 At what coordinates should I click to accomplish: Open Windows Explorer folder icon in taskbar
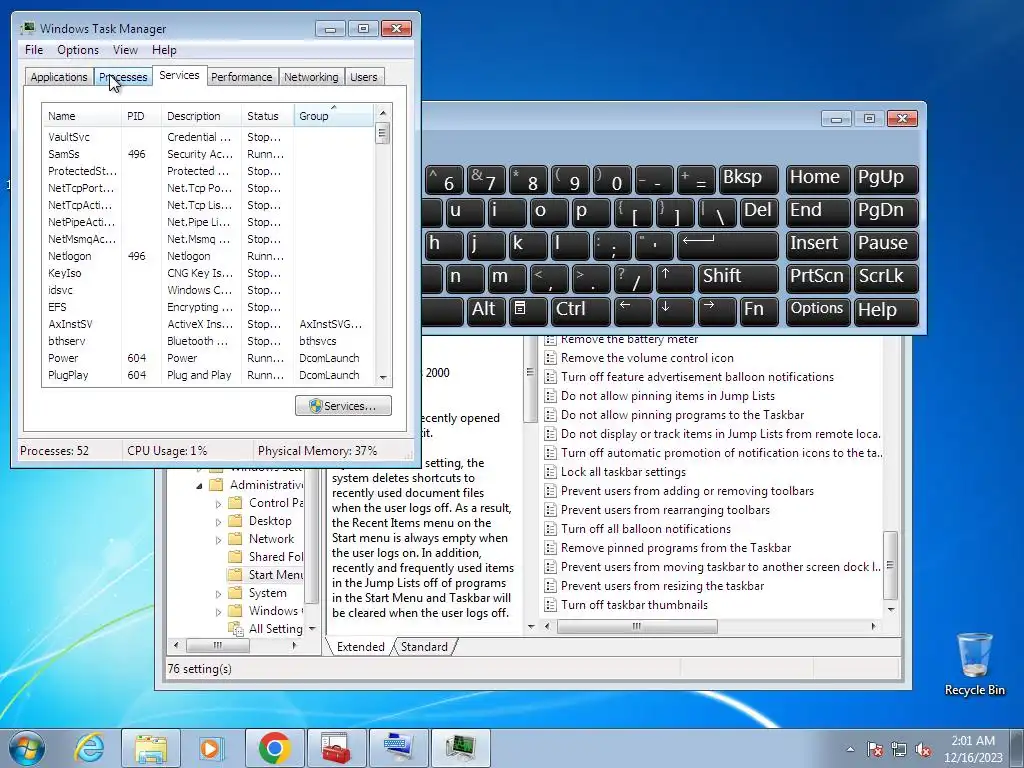(151, 748)
